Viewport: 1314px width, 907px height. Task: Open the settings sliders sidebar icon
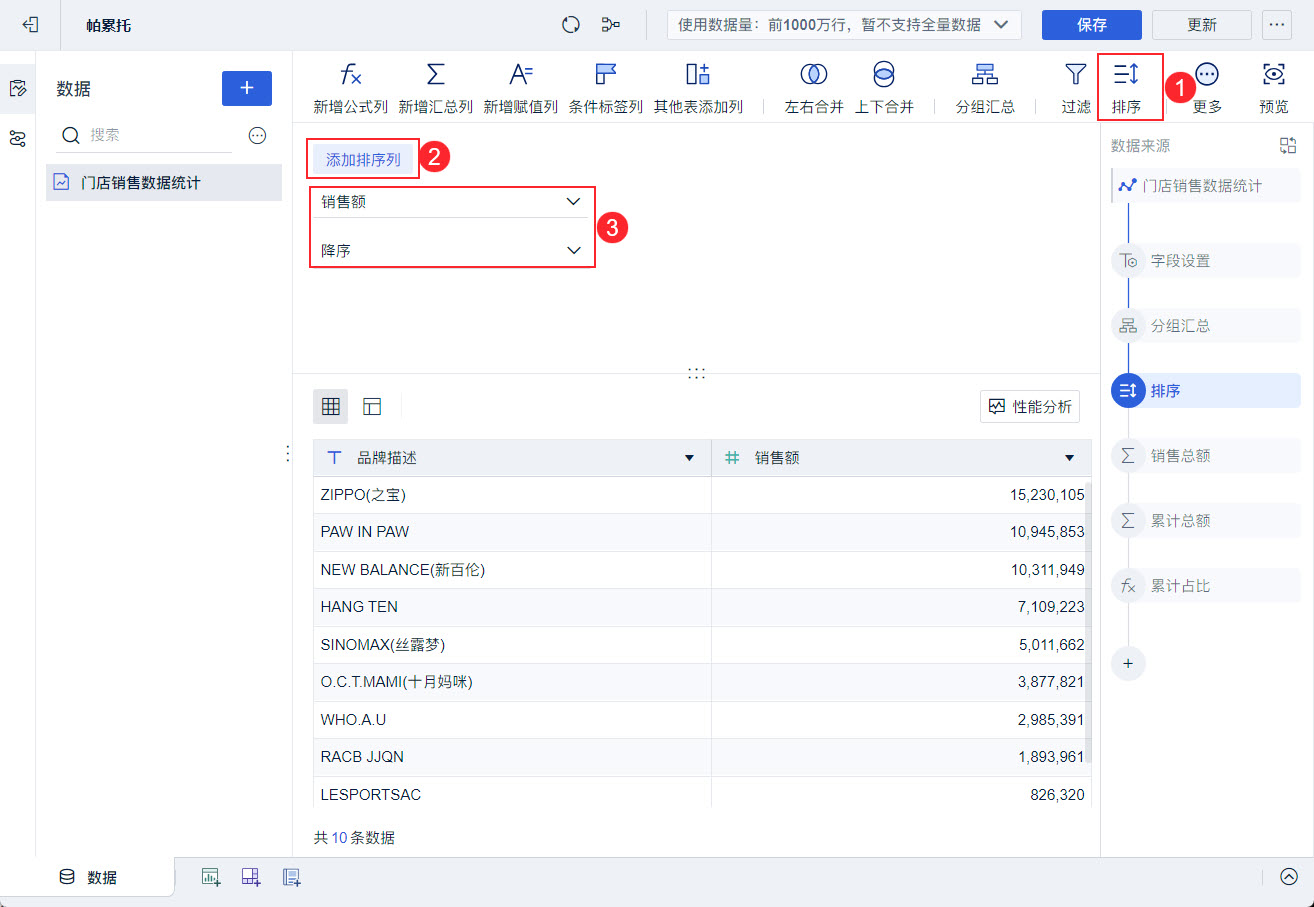17,139
